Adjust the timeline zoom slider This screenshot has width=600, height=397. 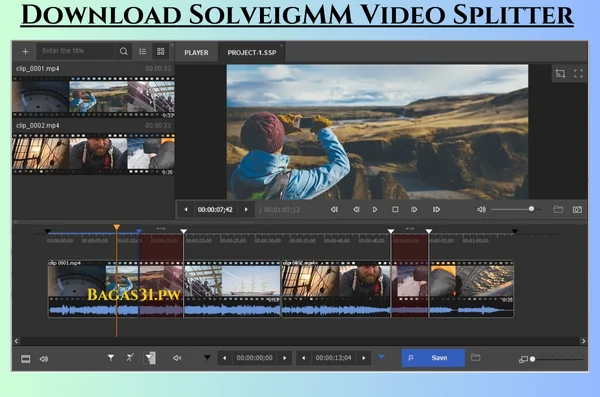pyautogui.click(x=557, y=359)
